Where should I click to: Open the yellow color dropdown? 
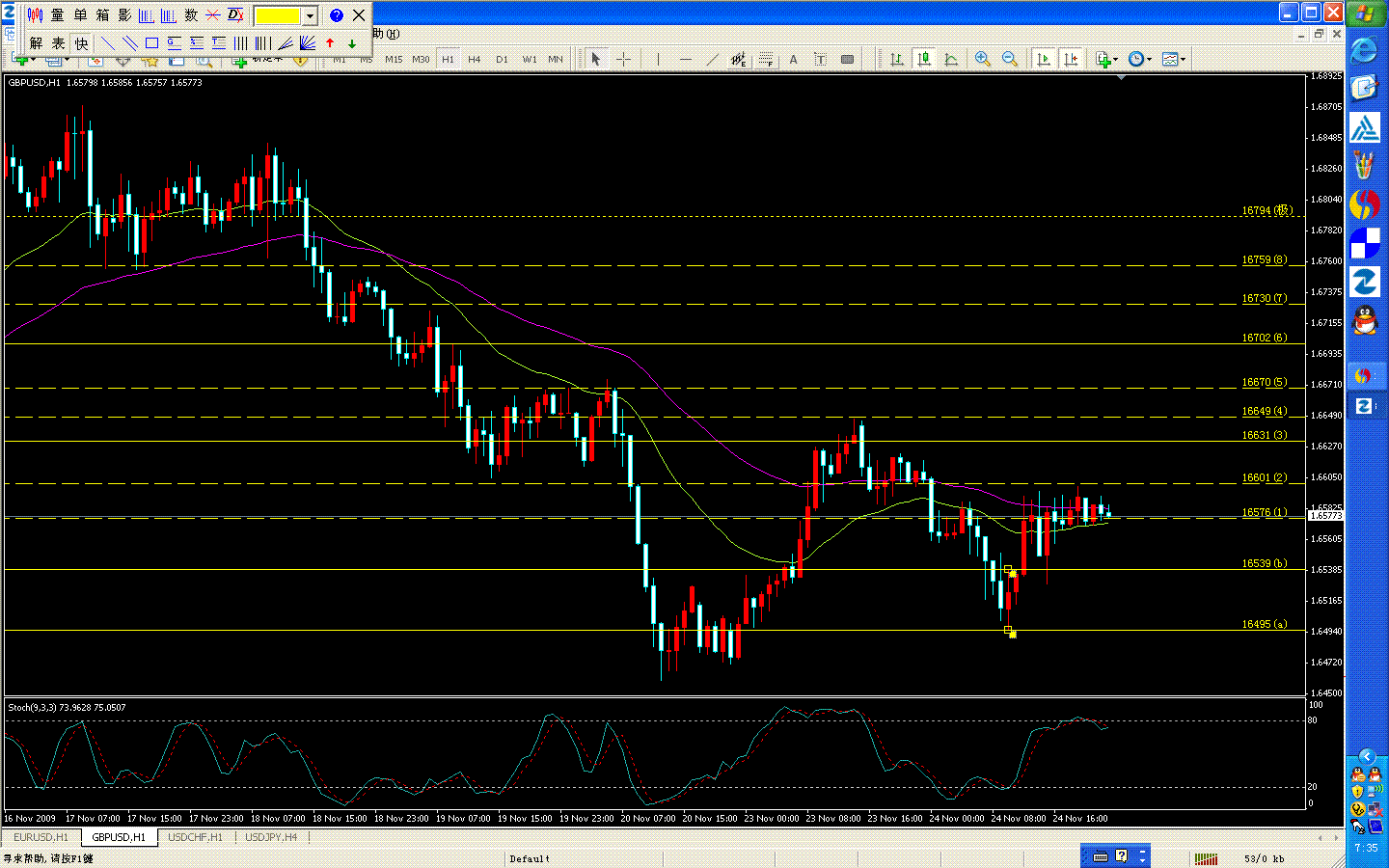[x=310, y=16]
